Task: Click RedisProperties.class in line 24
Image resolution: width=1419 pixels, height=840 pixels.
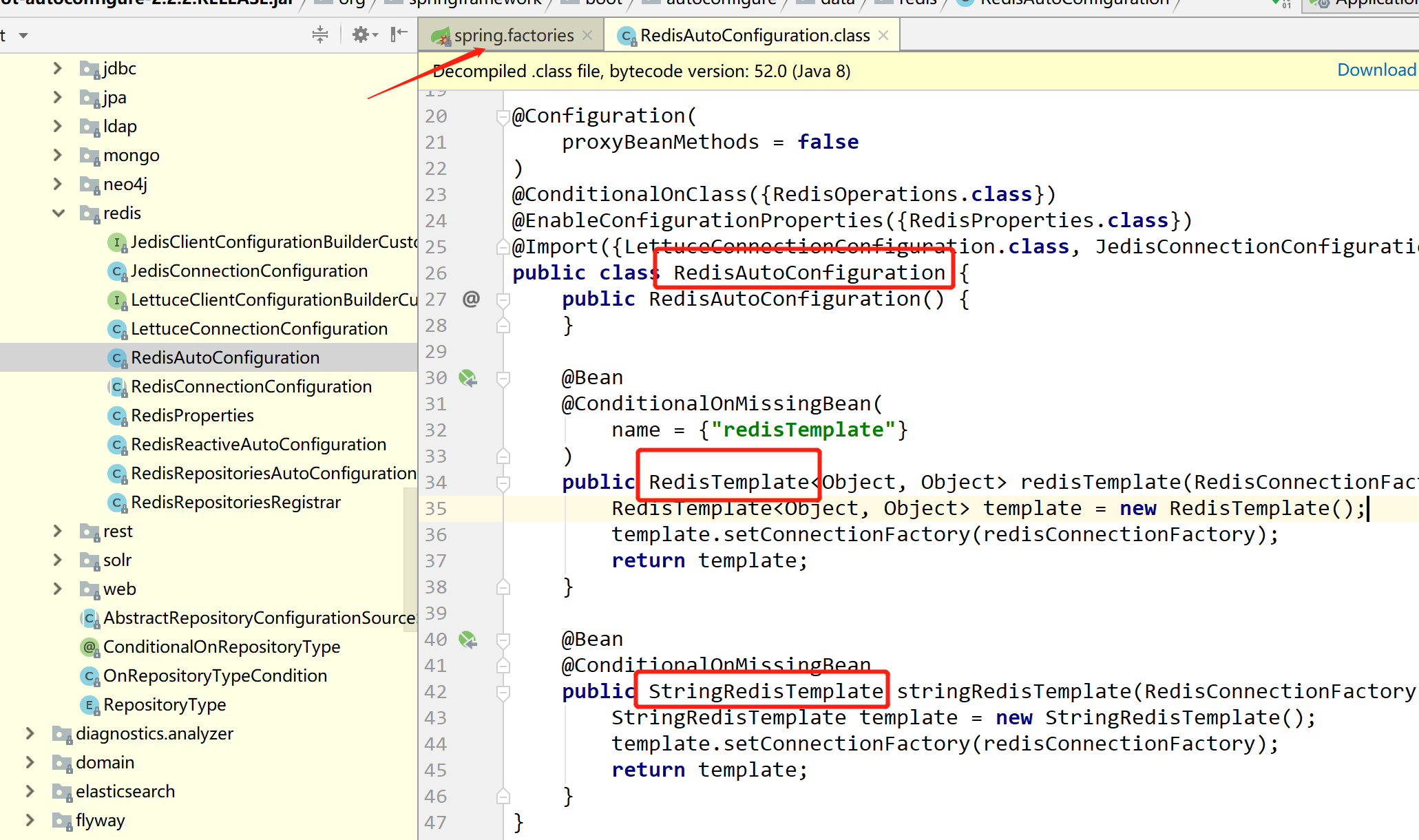Action: pyautogui.click(x=1039, y=220)
